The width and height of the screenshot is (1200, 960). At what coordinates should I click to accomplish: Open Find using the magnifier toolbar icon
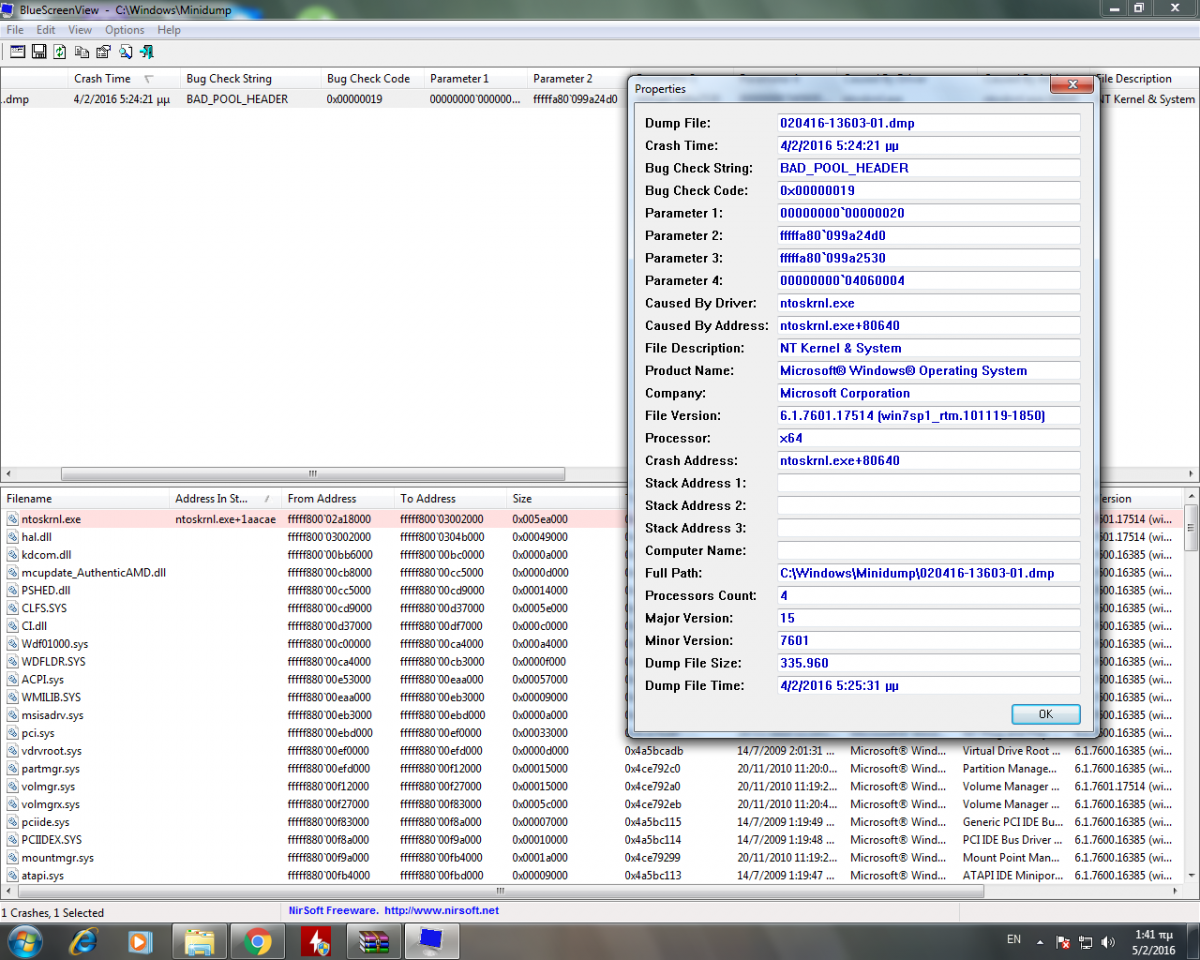tap(125, 51)
